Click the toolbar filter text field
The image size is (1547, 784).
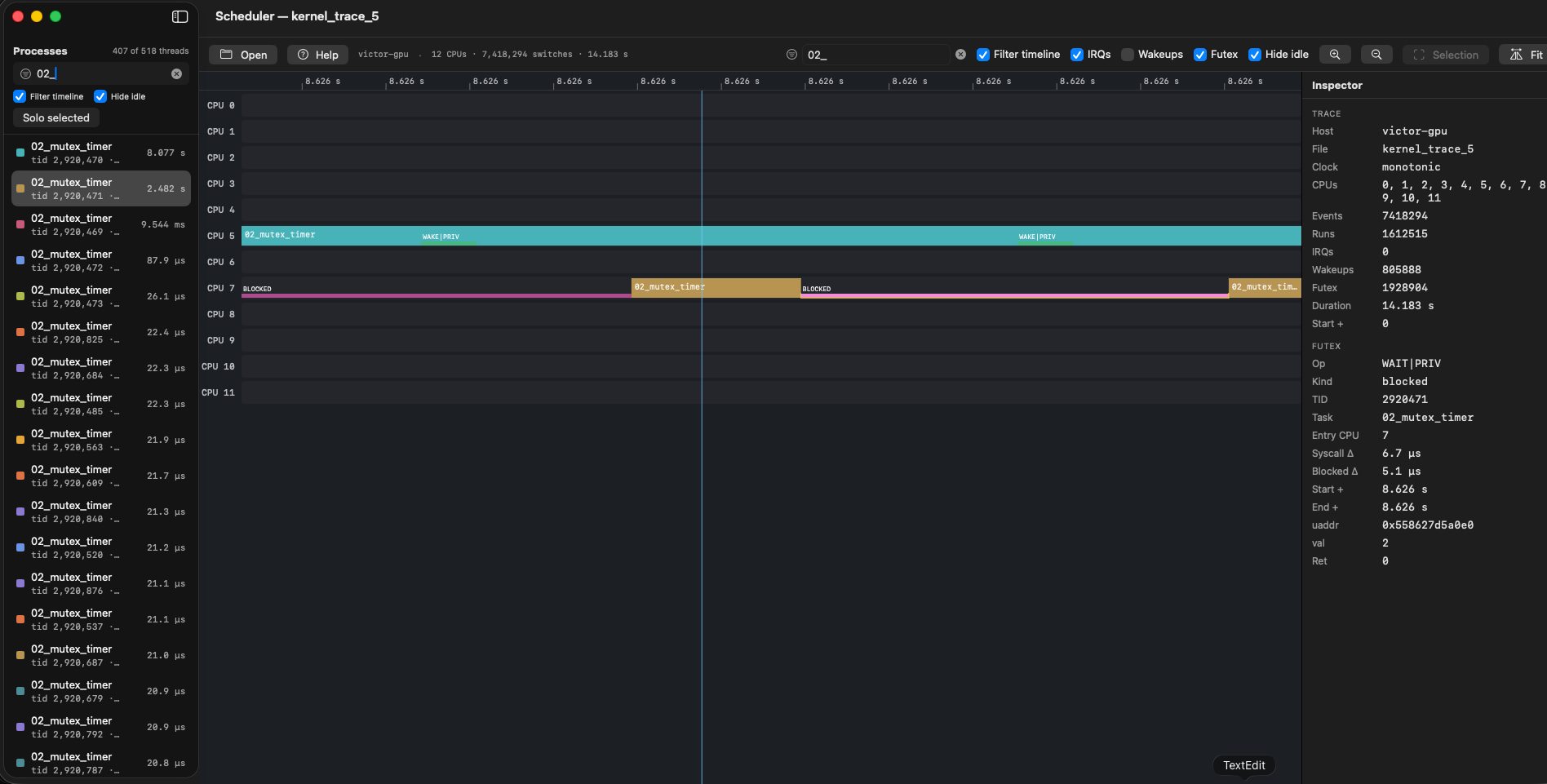877,55
